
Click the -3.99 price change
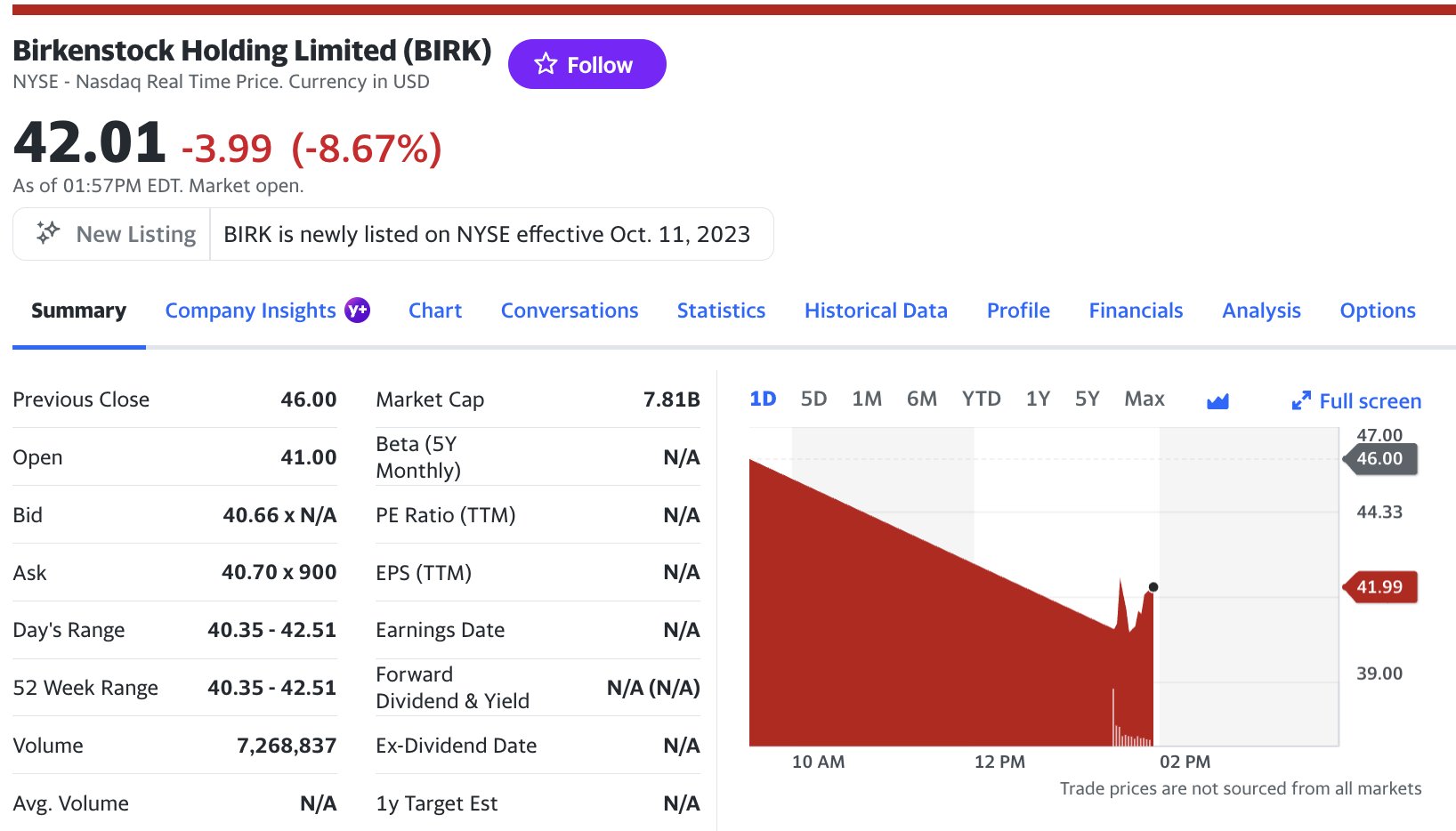pos(226,149)
